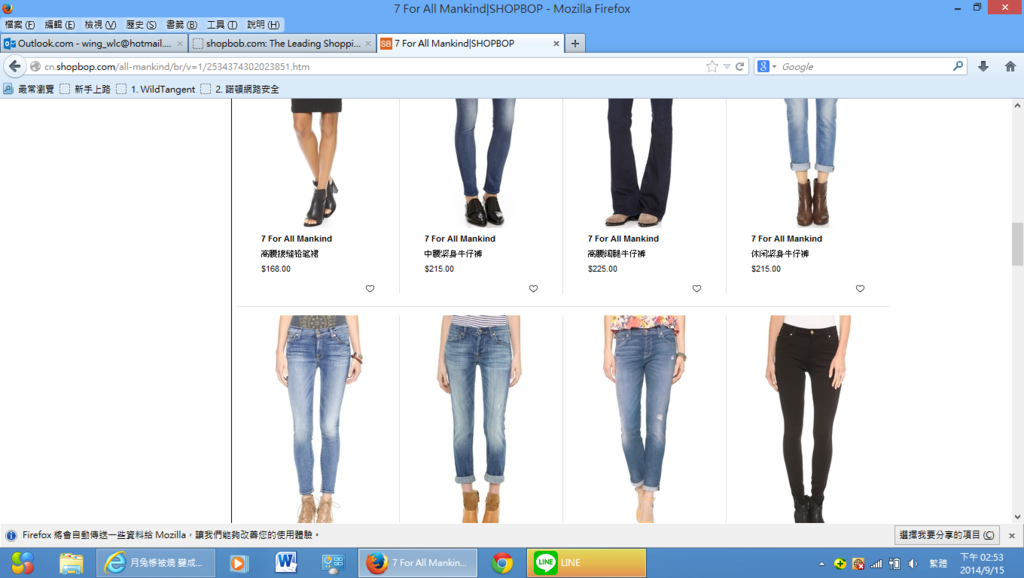Switch to Firefox taskbar button
Screen dimensions: 1024x578
[417, 562]
